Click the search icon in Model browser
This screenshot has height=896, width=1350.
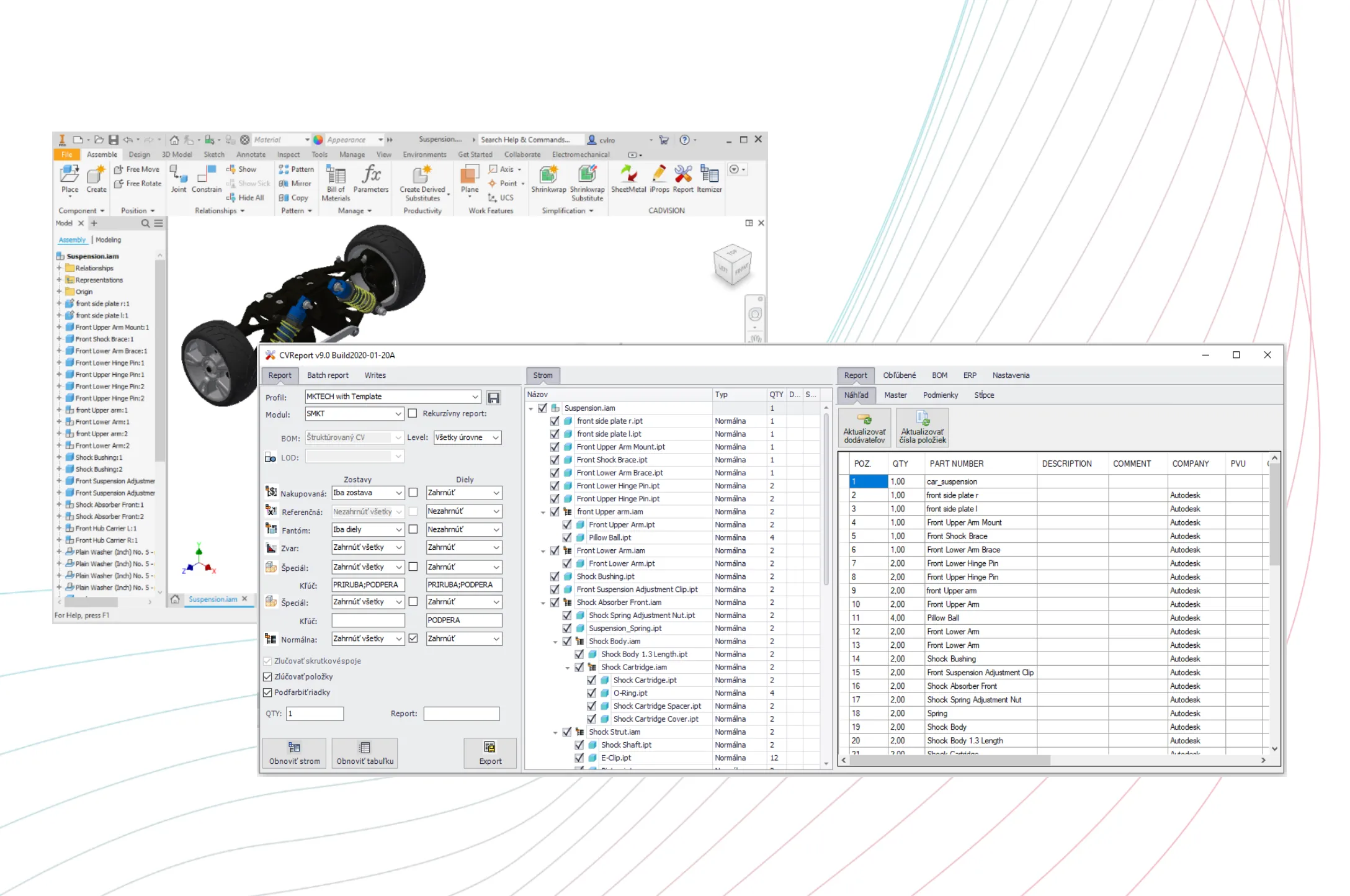pyautogui.click(x=145, y=223)
